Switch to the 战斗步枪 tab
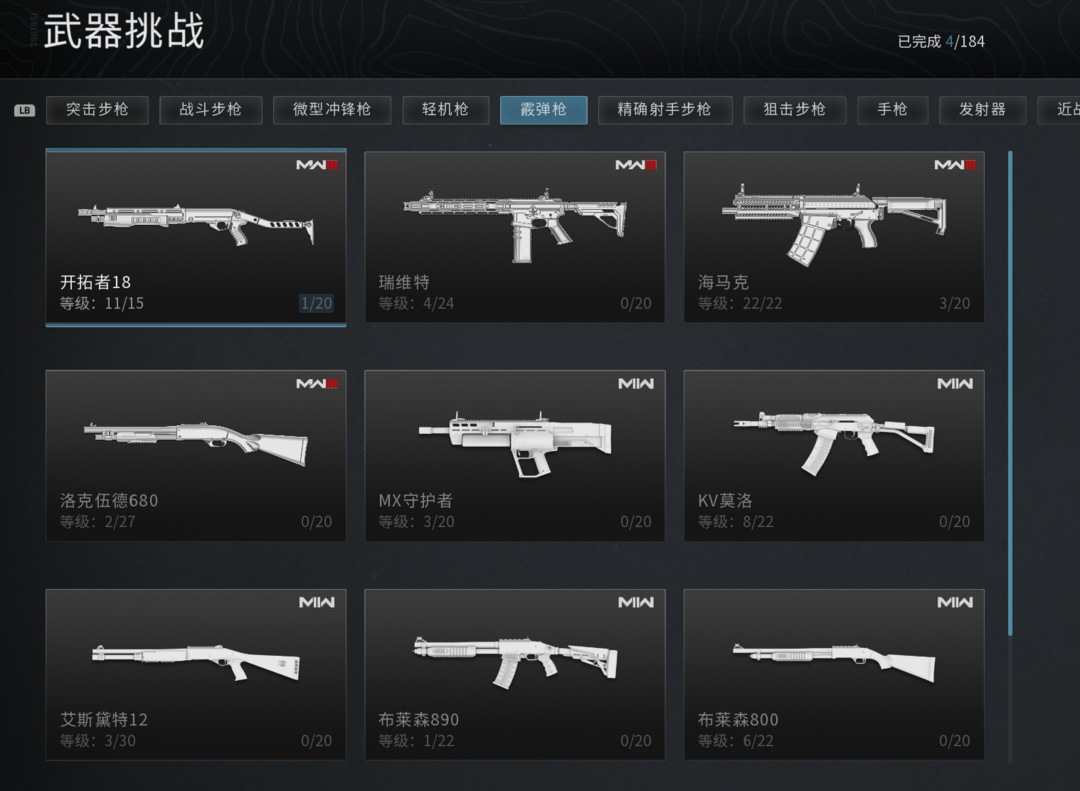Image resolution: width=1080 pixels, height=791 pixels. (211, 110)
